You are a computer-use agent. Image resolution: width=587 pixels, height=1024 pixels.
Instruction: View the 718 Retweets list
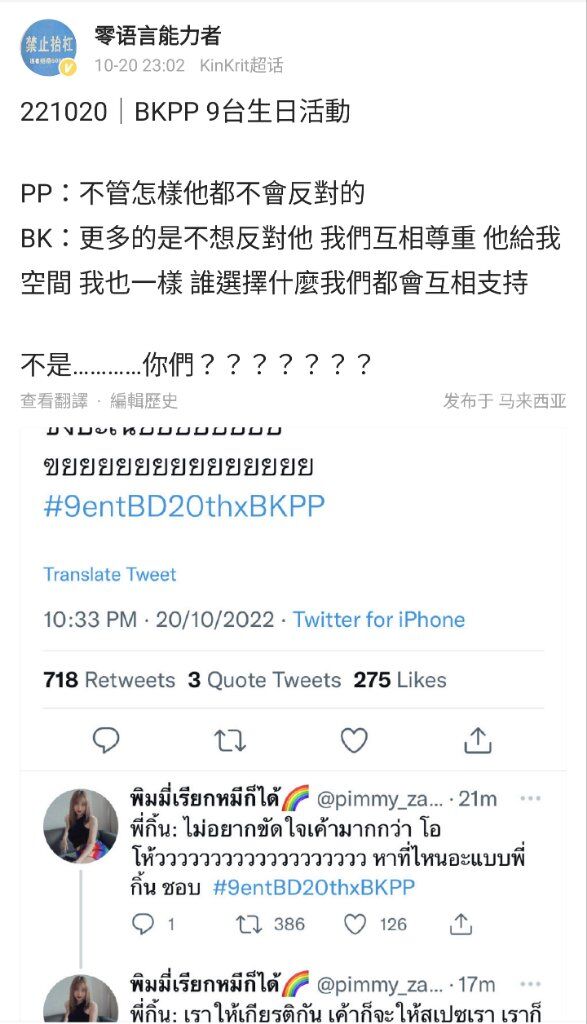pyautogui.click(x=109, y=680)
